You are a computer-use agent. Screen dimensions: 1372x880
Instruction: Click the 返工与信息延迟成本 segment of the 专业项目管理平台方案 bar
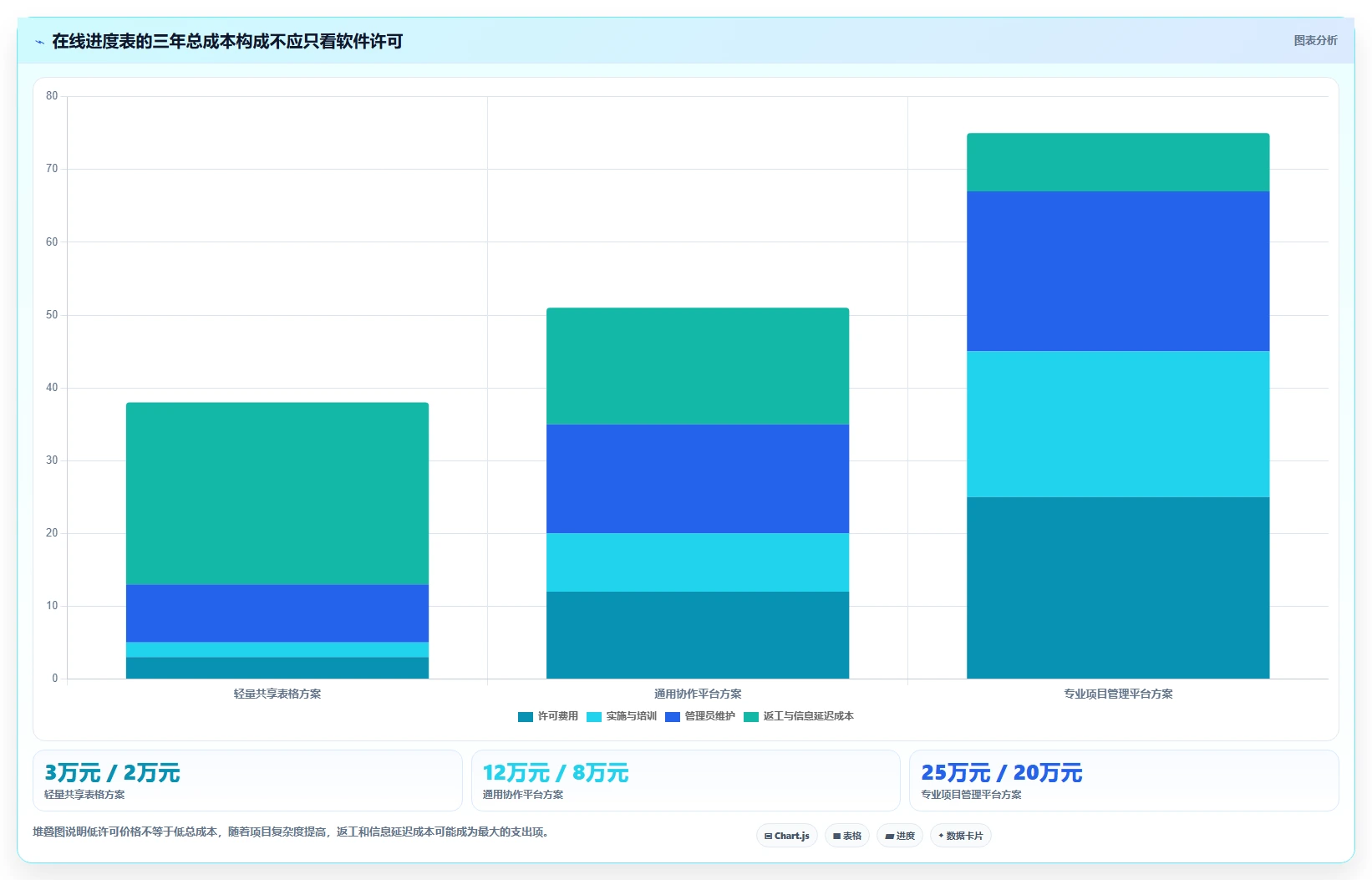[1118, 162]
